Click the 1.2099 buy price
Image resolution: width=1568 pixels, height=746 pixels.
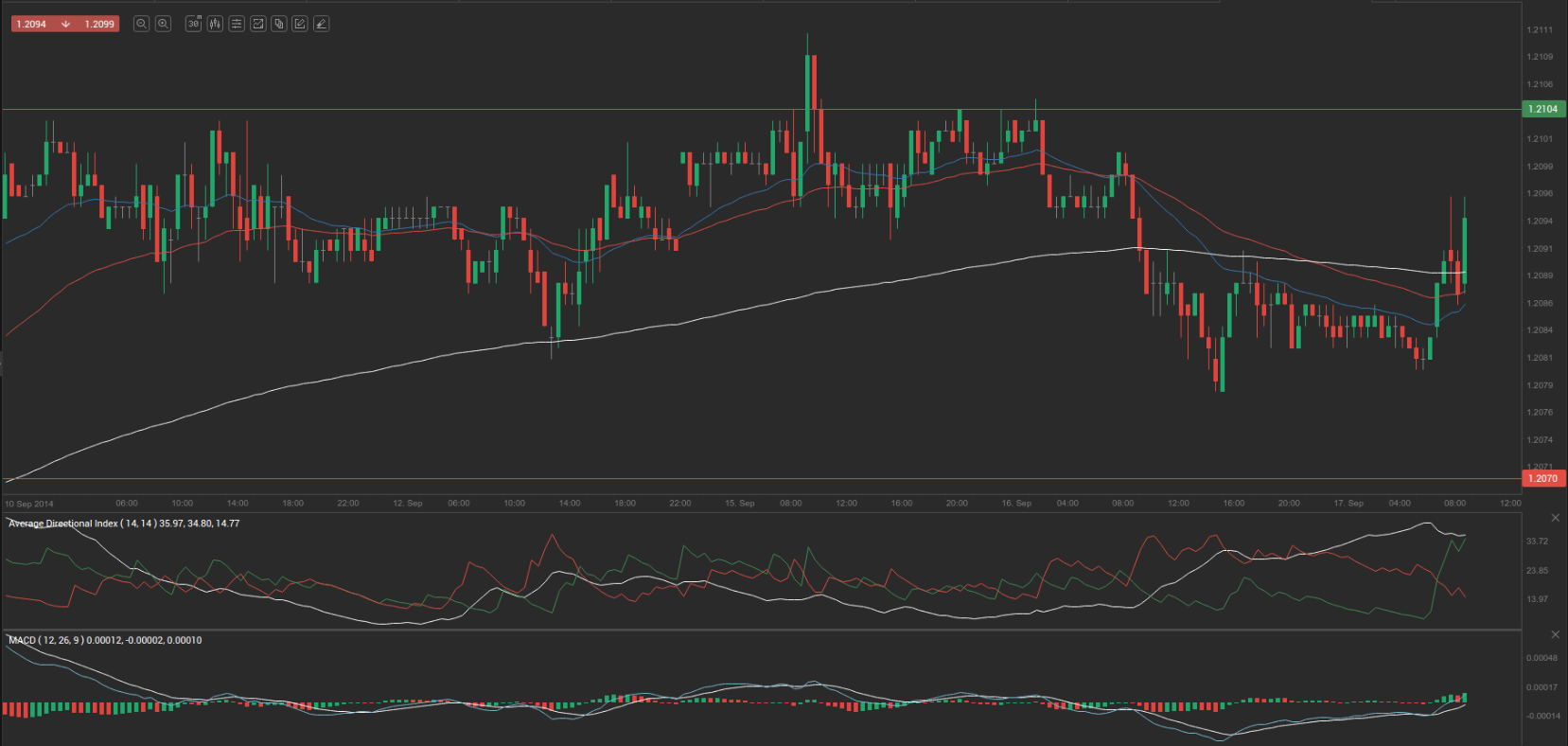click(99, 24)
